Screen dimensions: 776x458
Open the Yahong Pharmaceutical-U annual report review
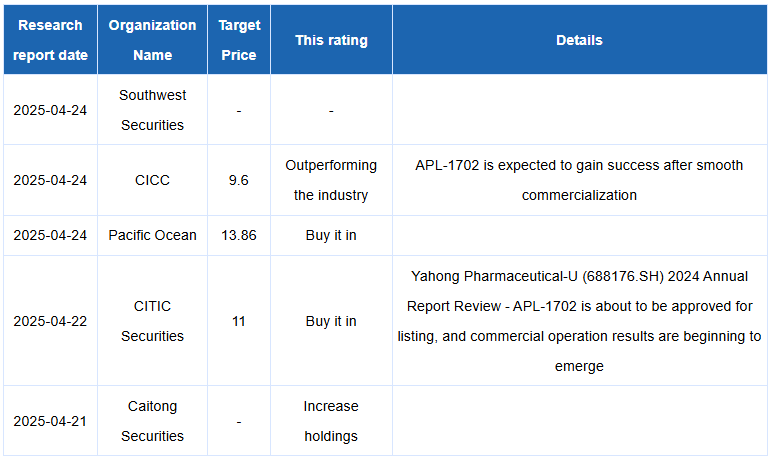(580, 321)
